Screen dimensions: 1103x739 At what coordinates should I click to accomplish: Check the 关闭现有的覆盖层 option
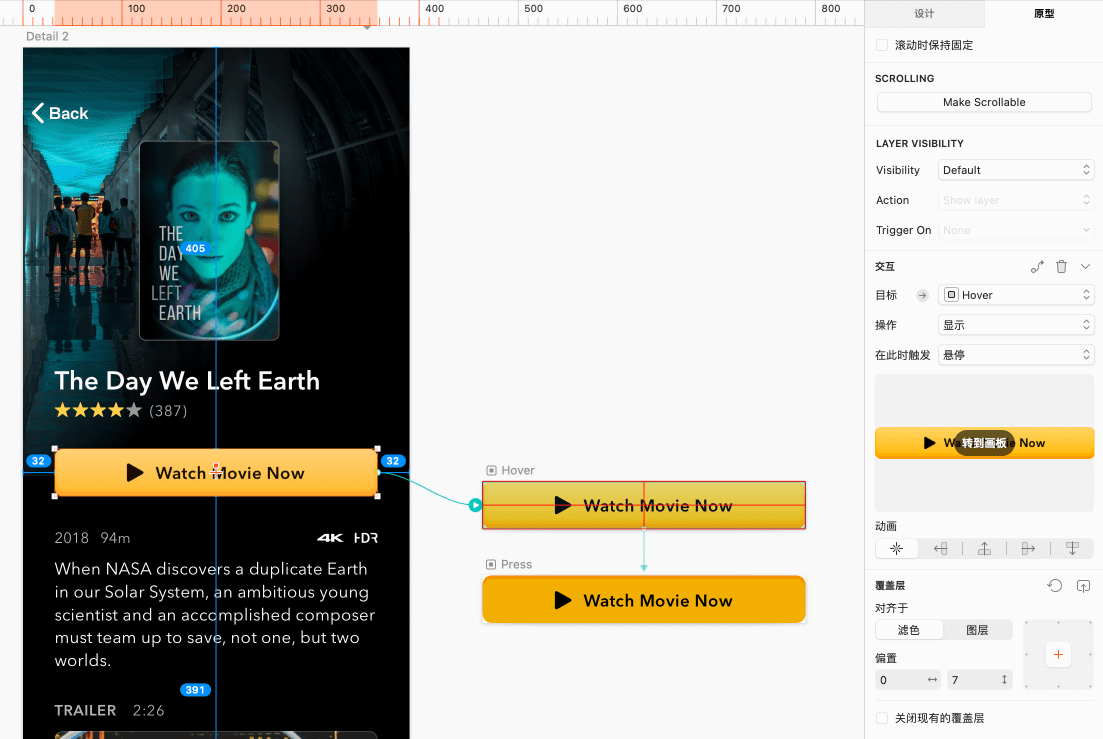[x=882, y=718]
